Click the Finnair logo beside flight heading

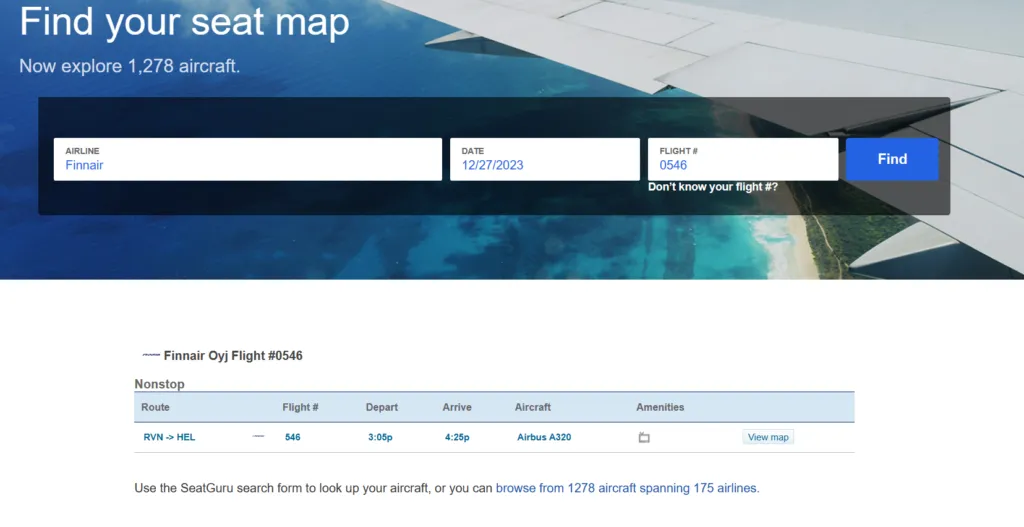(151, 355)
